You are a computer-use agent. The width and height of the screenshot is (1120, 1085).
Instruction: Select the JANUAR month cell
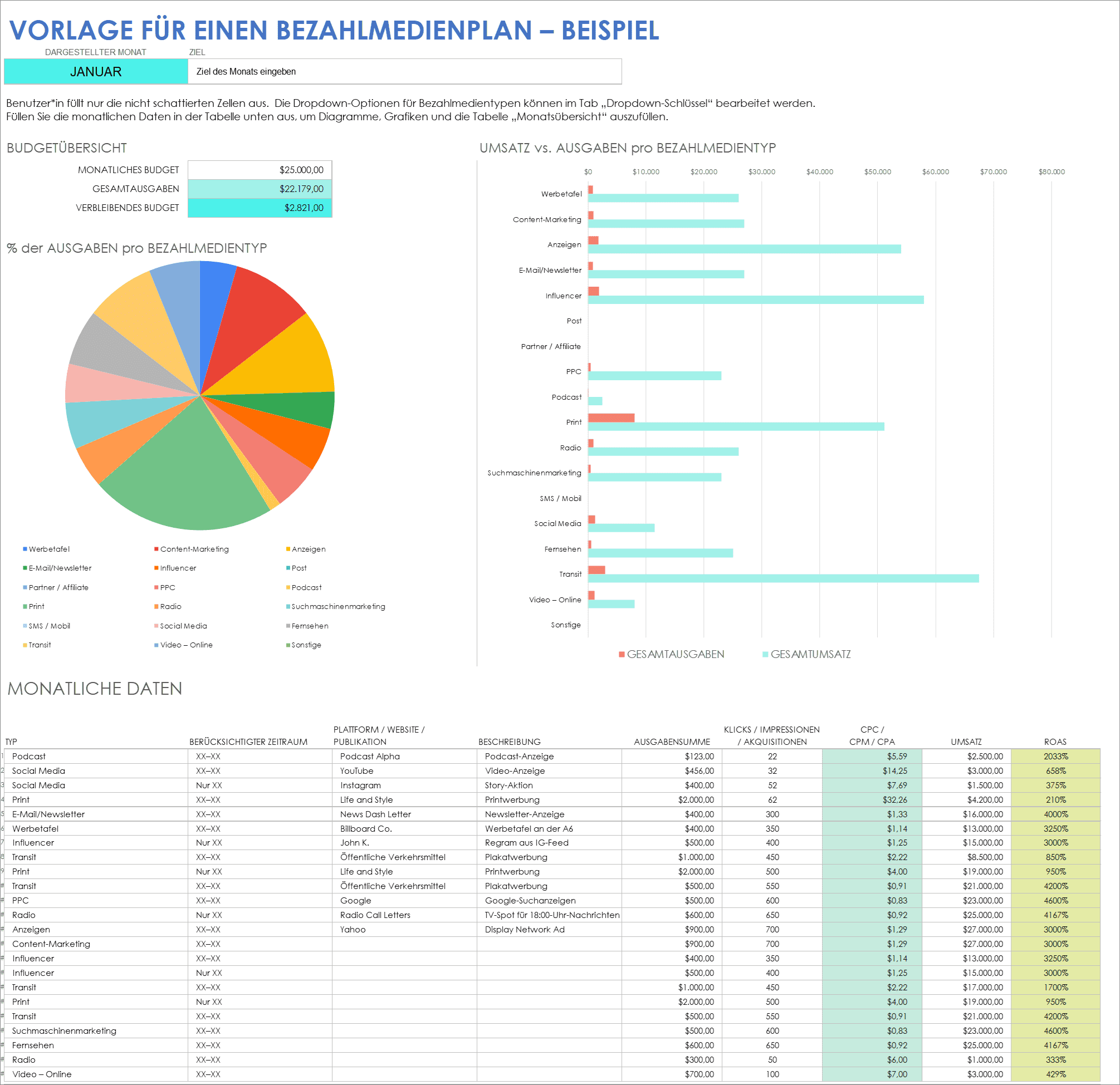pos(95,71)
